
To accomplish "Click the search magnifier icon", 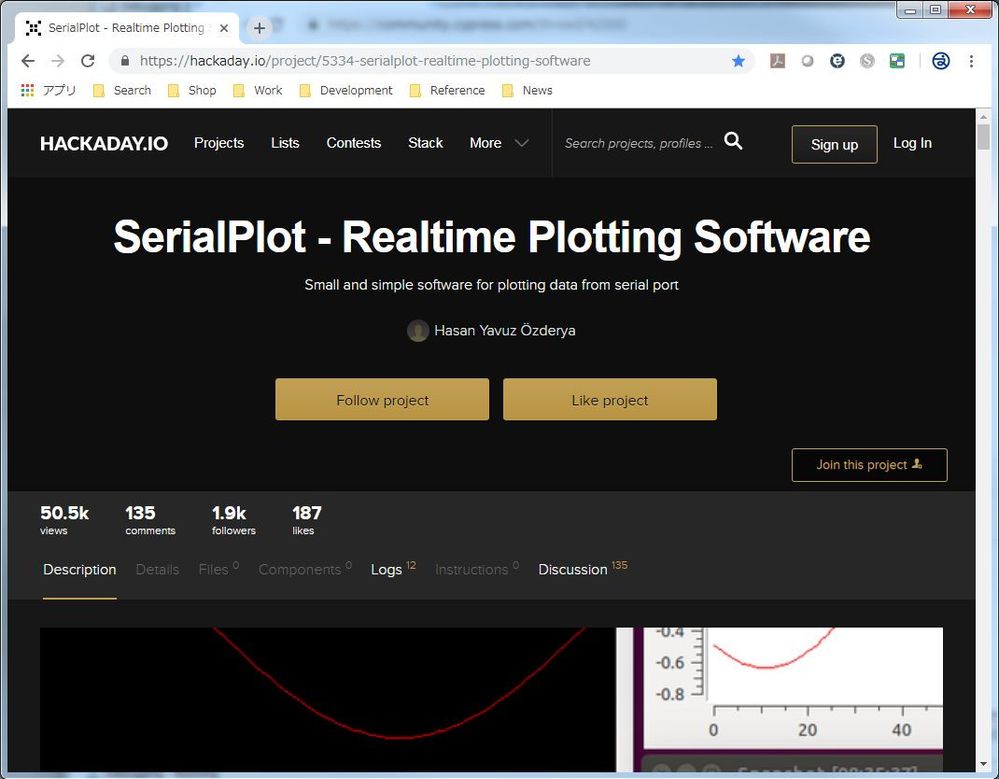I will click(733, 142).
